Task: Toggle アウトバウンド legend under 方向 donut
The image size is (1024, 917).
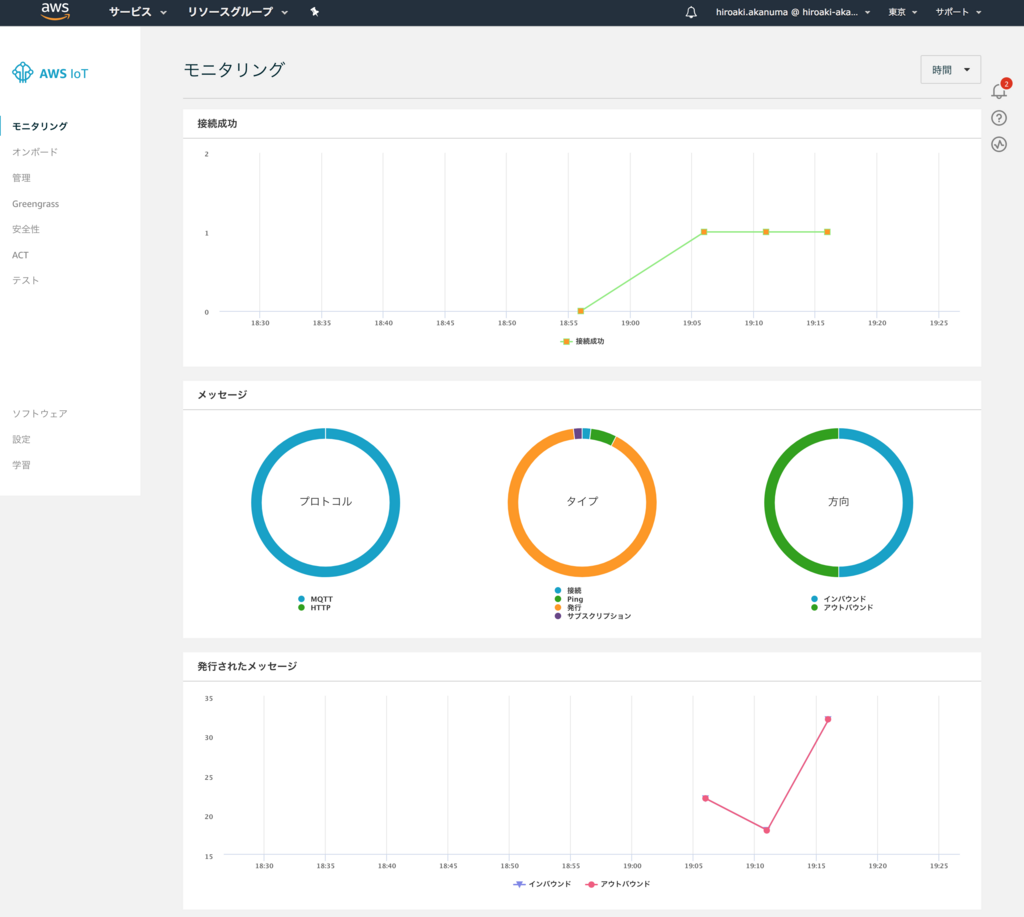Action: (x=842, y=607)
